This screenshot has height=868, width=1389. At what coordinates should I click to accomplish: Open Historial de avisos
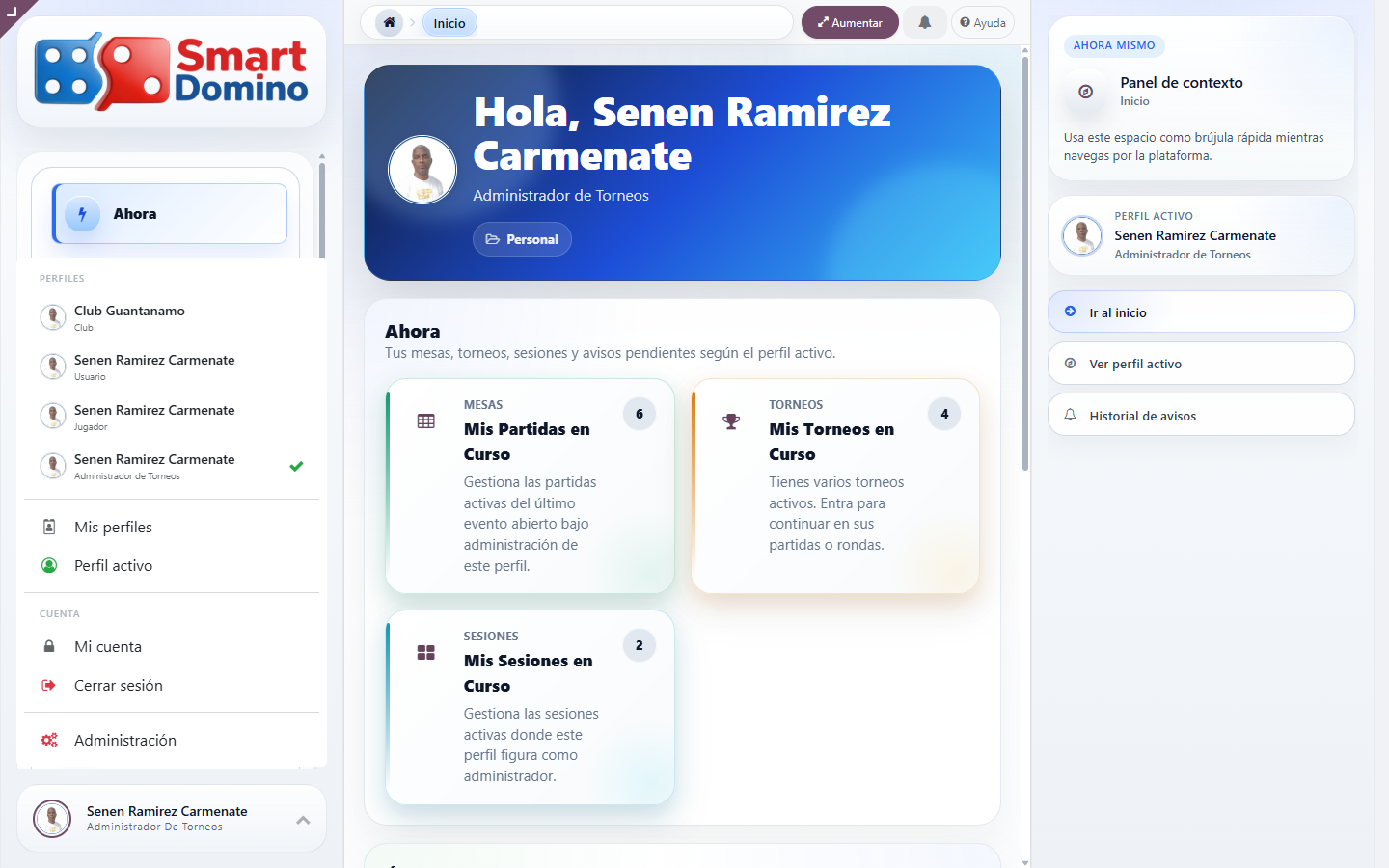(1201, 415)
